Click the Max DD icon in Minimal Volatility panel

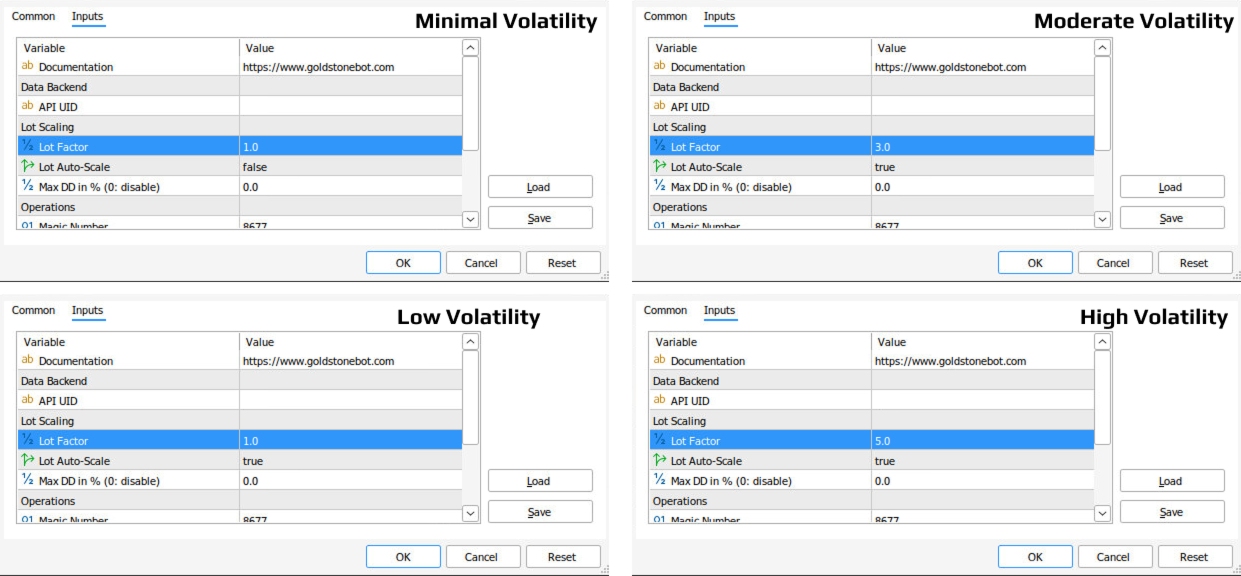point(27,186)
